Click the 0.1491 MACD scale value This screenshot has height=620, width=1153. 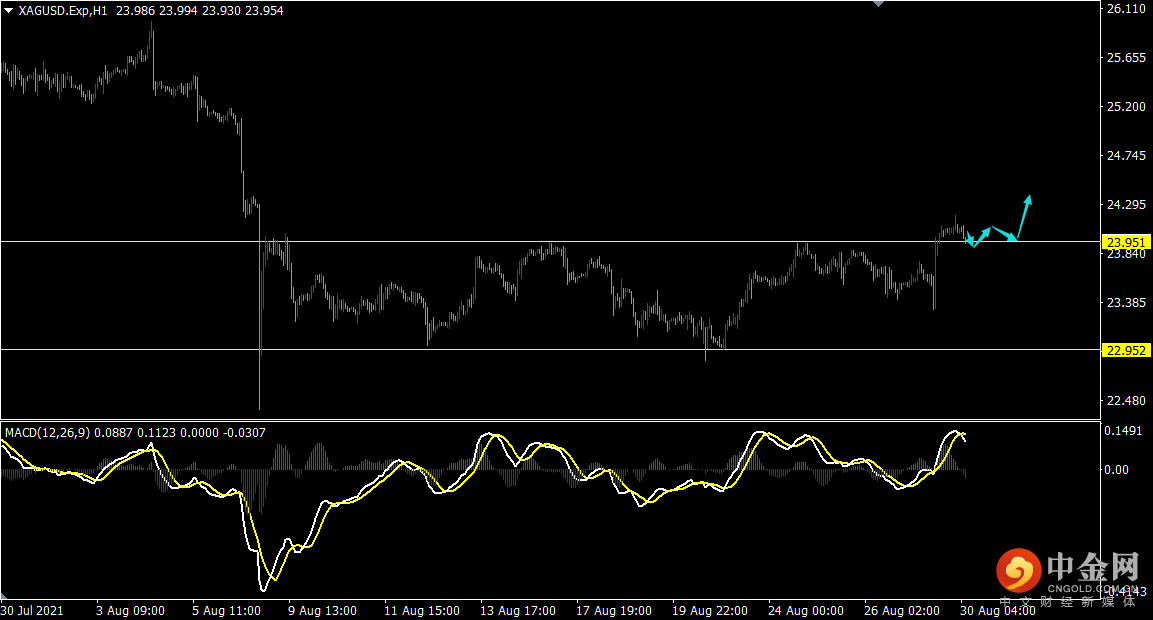1123,431
